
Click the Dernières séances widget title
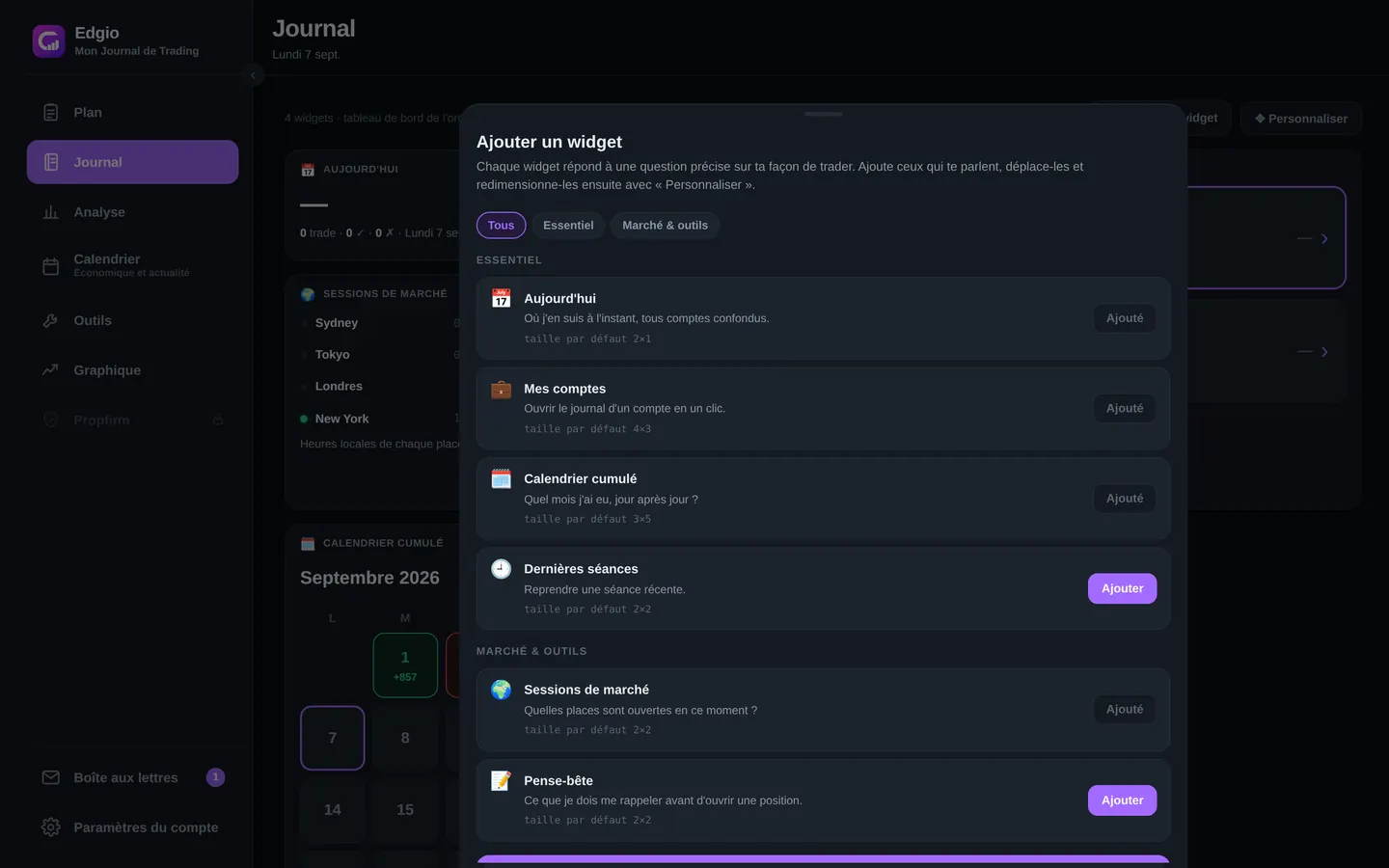click(581, 569)
